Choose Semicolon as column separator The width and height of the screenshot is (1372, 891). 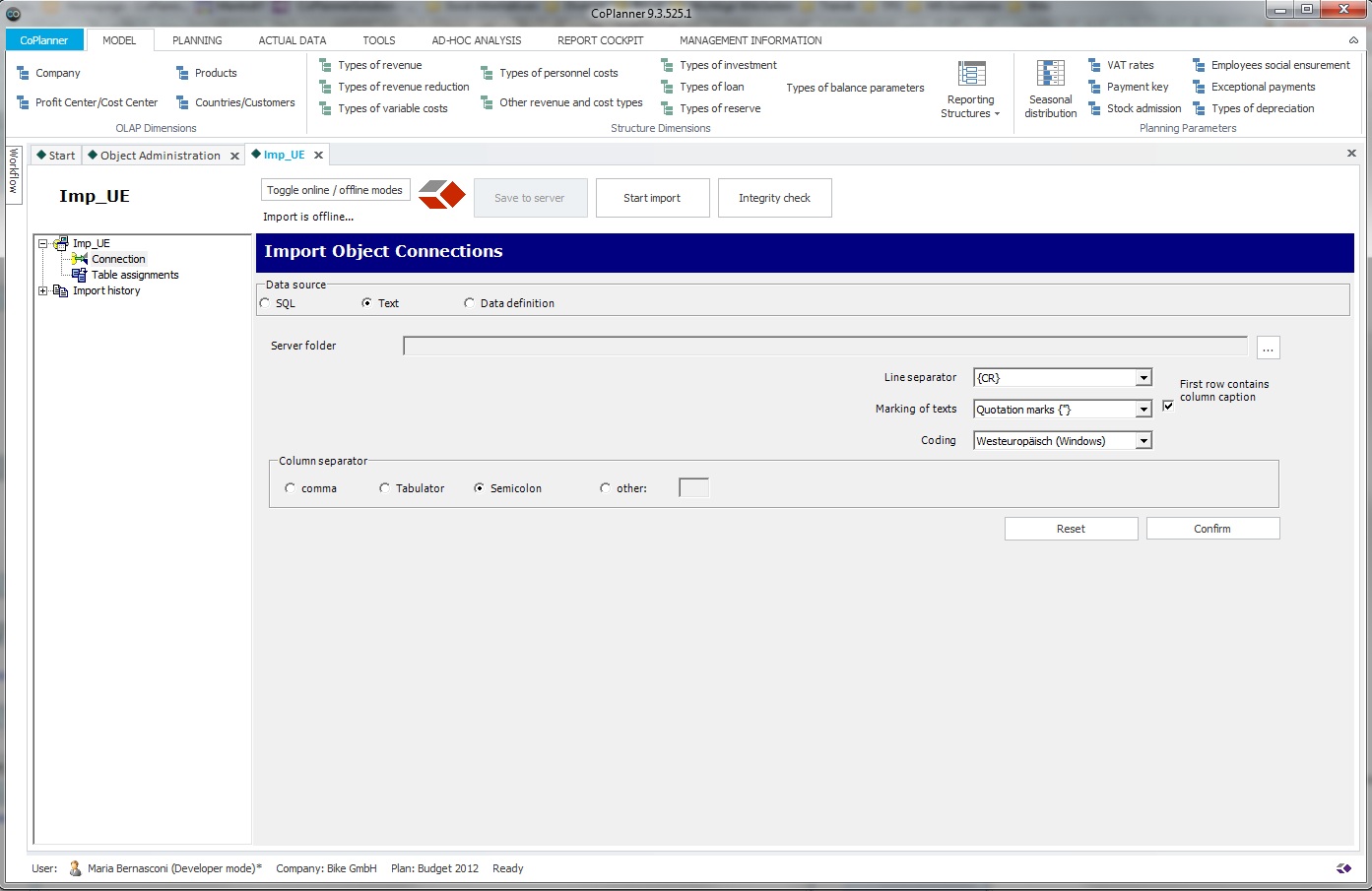(479, 488)
